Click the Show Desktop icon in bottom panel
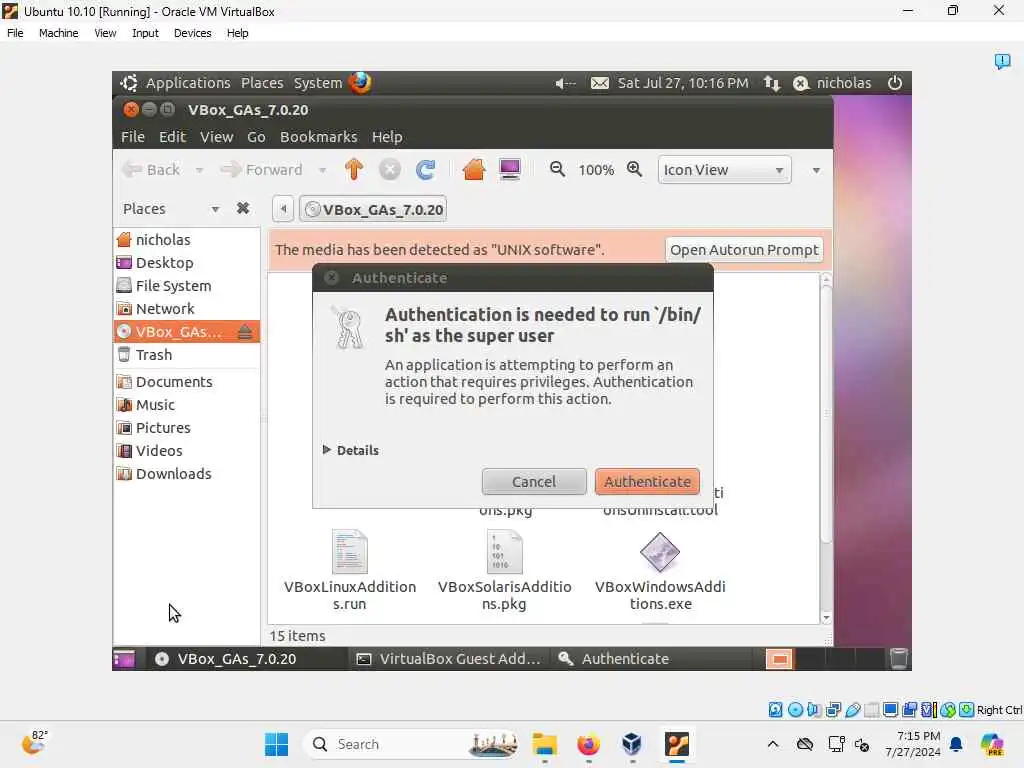The height and width of the screenshot is (768, 1024). [x=124, y=659]
